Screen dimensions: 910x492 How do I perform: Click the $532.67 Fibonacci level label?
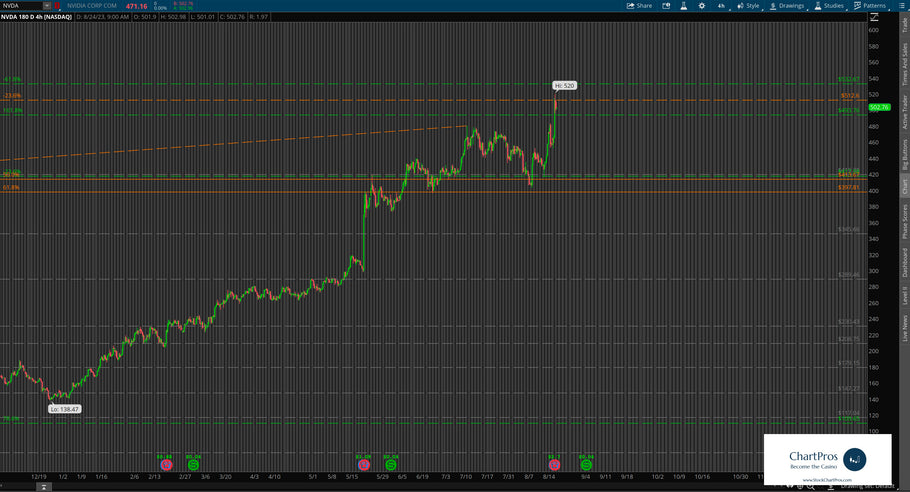point(848,79)
